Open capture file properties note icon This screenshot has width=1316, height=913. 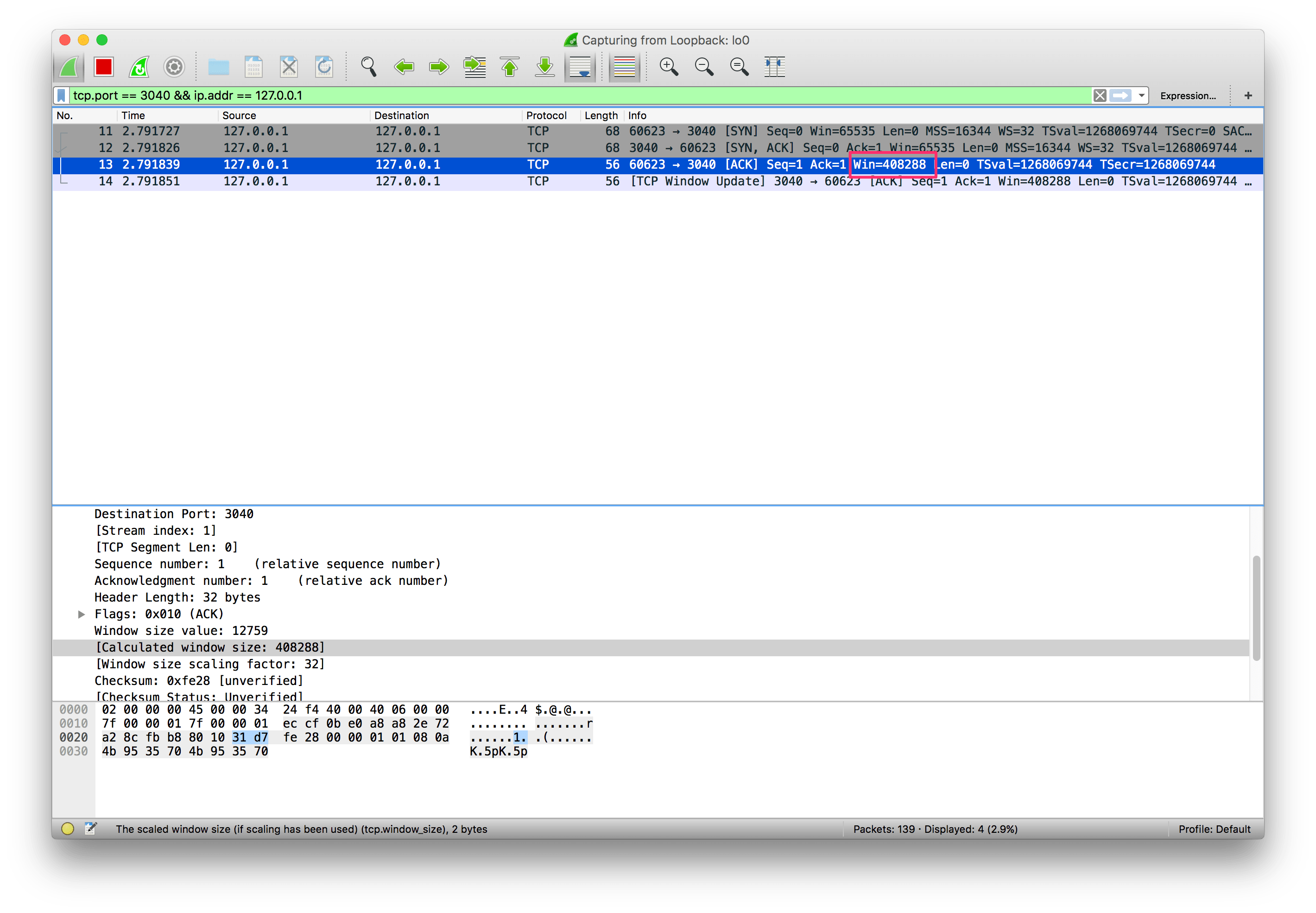pos(90,829)
